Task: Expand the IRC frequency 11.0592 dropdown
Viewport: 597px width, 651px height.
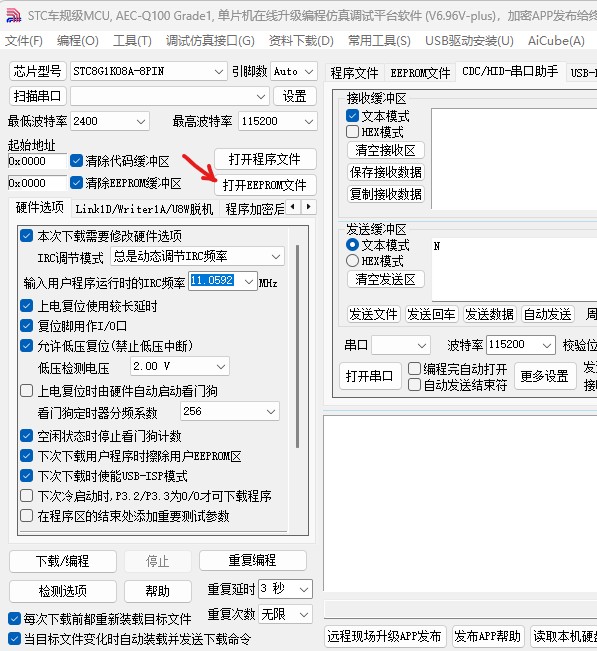Action: (x=249, y=281)
